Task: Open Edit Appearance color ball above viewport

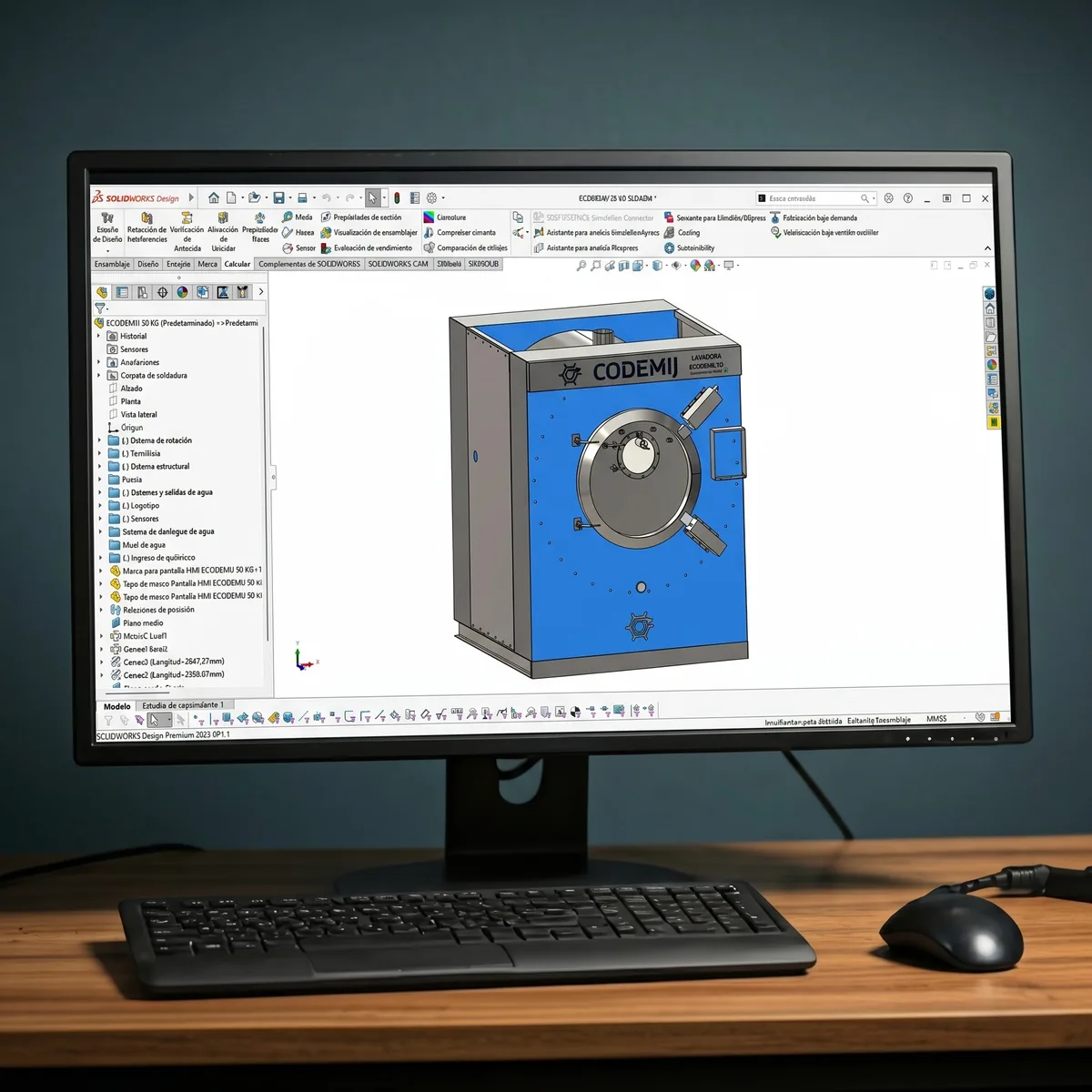Action: click(695, 266)
